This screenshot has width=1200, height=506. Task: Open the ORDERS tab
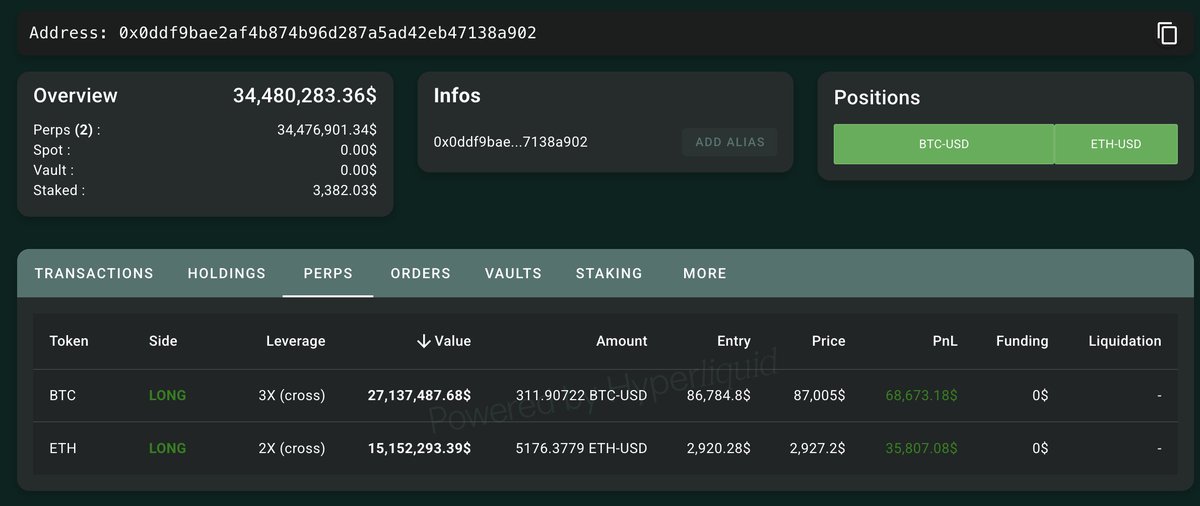pos(420,273)
